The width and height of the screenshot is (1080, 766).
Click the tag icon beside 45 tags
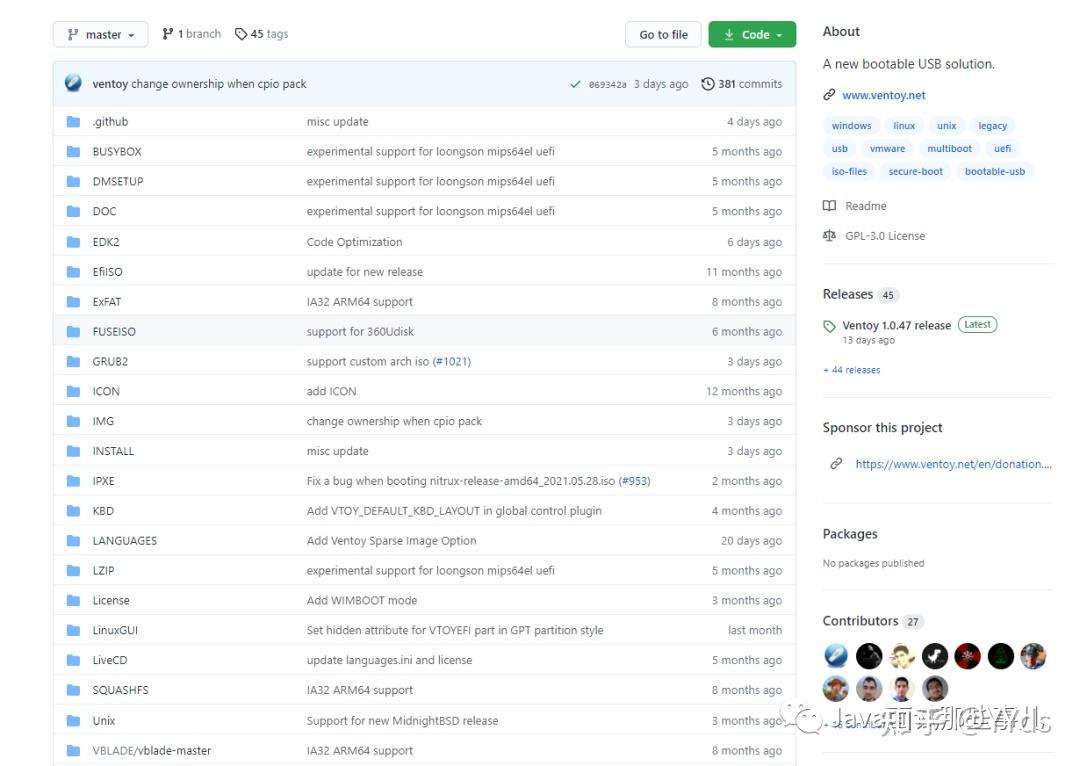241,34
